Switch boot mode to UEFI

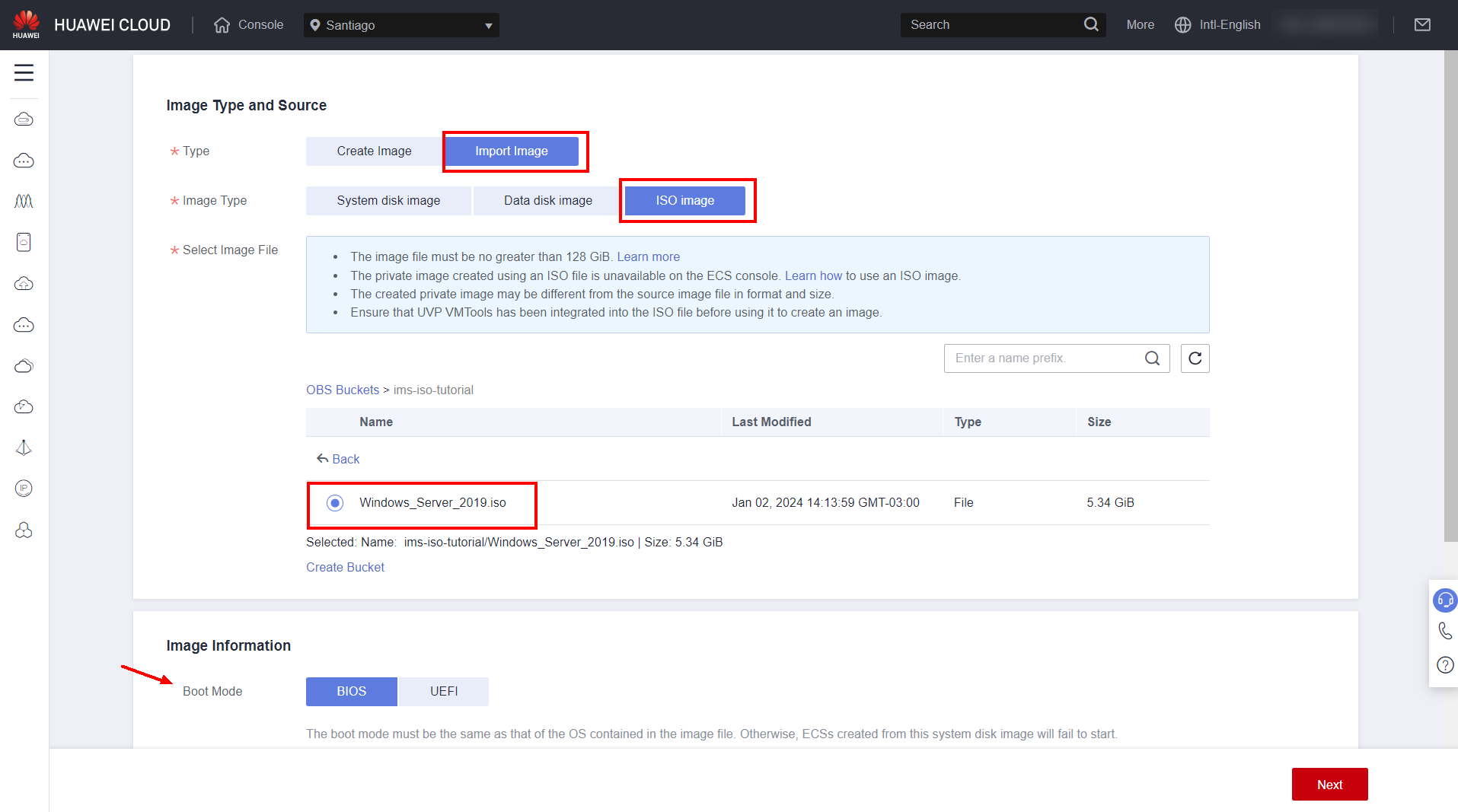443,692
